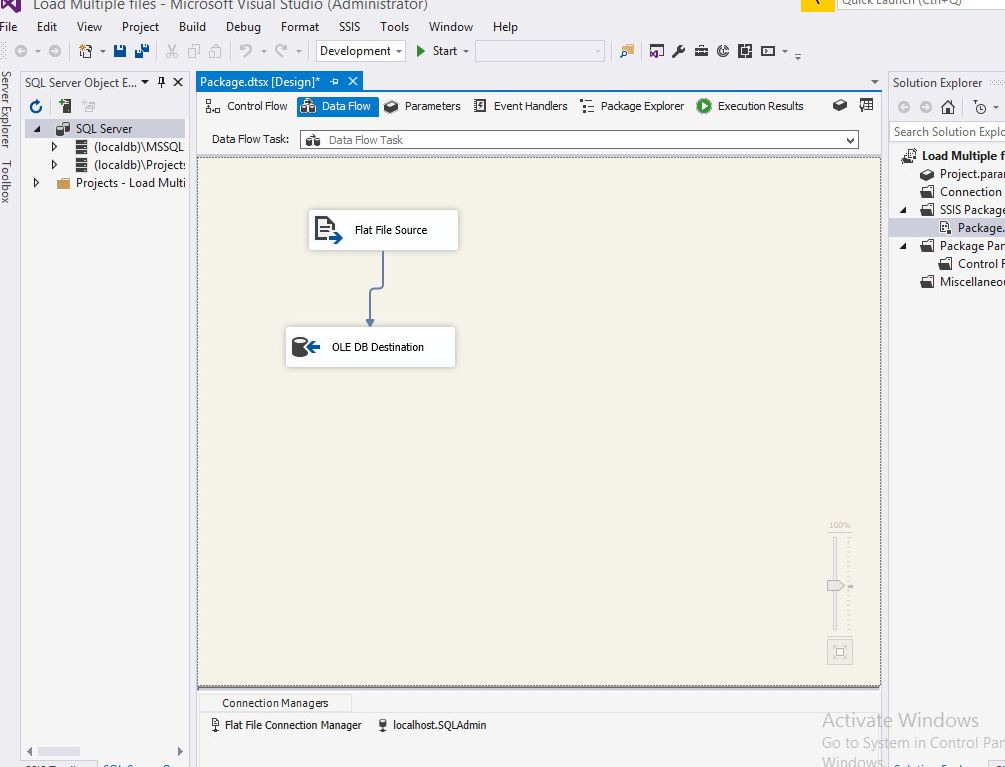The width and height of the screenshot is (1005, 767).
Task: View the Execution Results tab
Action: coord(761,105)
